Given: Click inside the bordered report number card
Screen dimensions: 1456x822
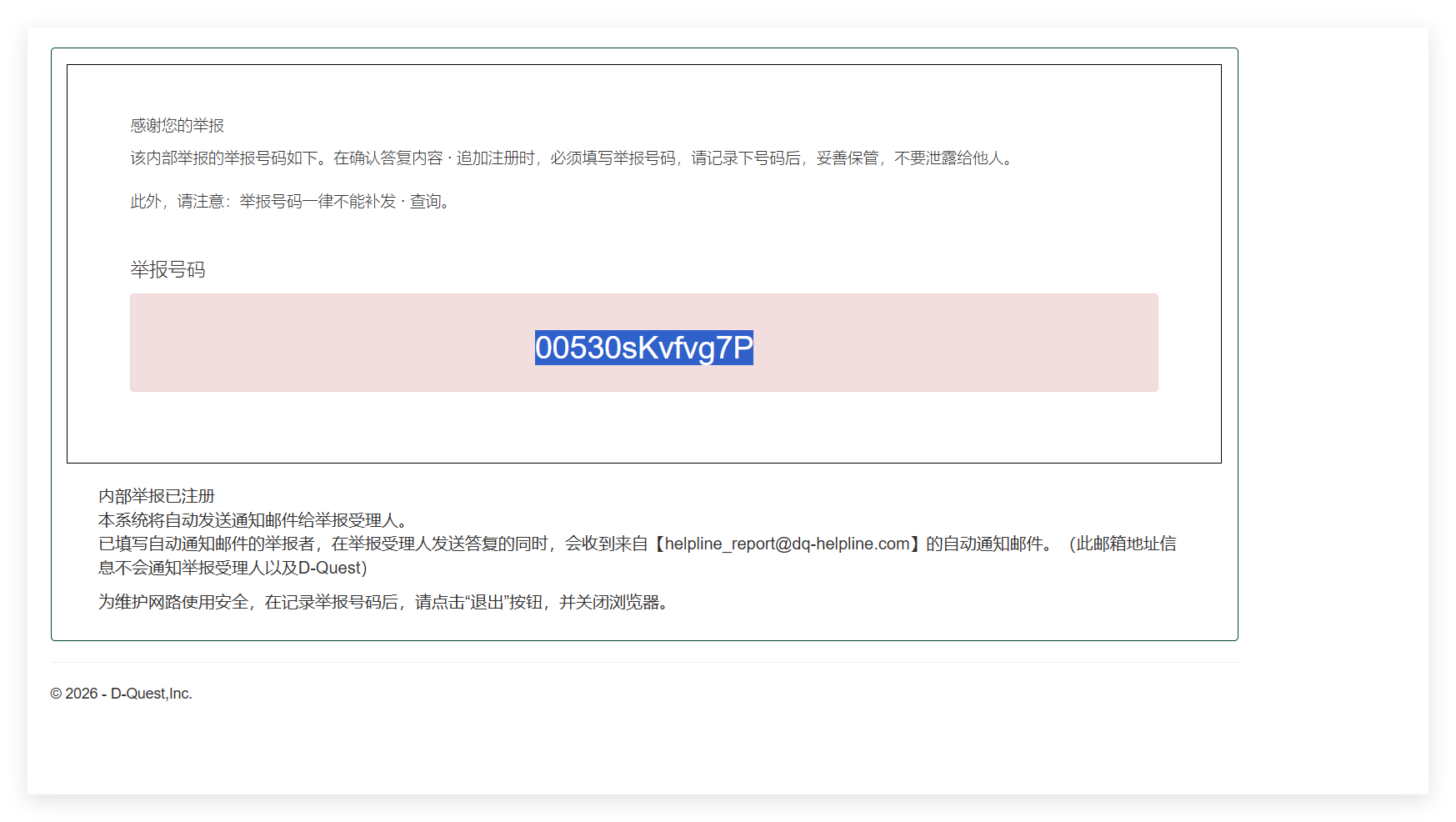Looking at the screenshot, I should pyautogui.click(x=643, y=434).
